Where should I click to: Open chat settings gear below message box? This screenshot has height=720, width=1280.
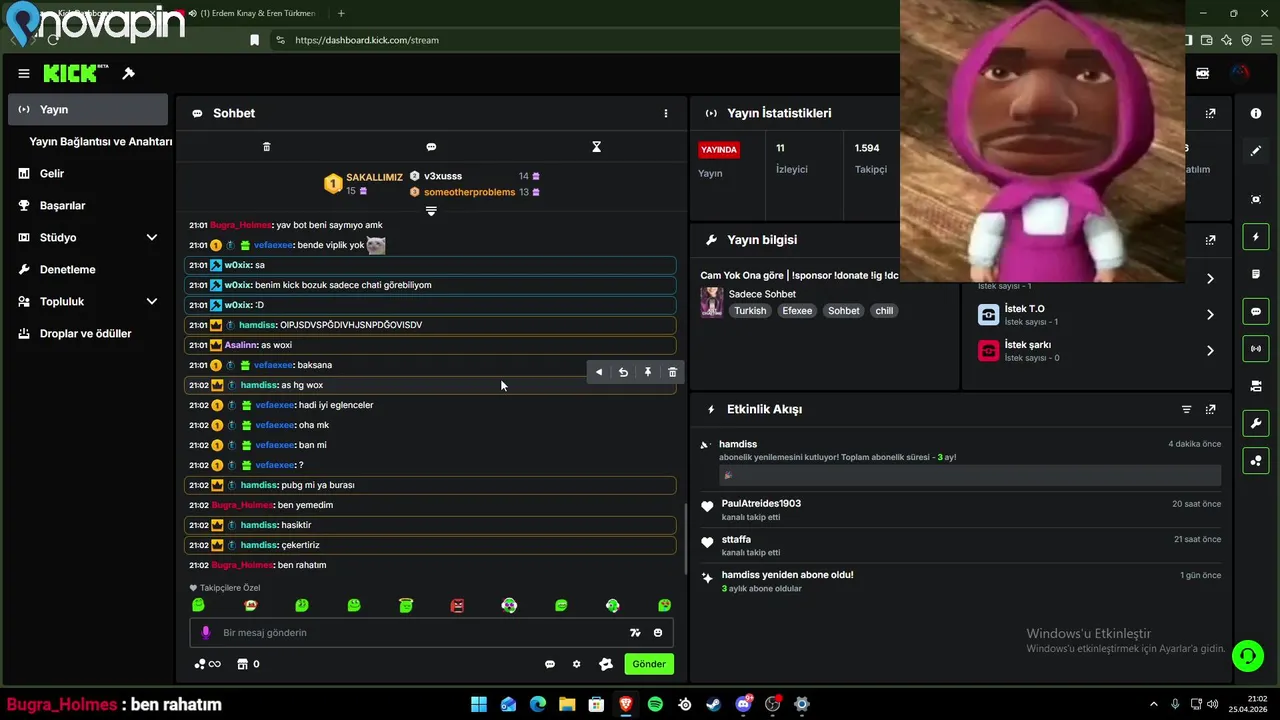coord(576,664)
